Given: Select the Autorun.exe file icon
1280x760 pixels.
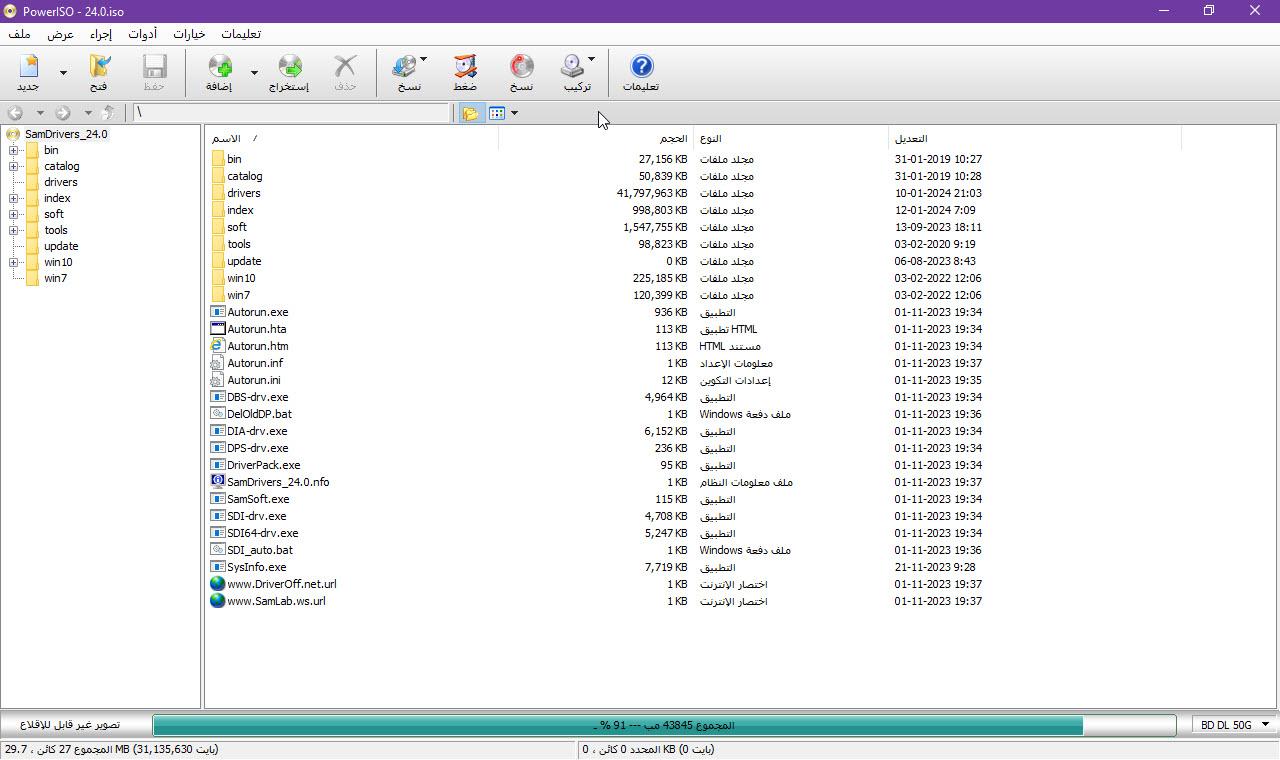Looking at the screenshot, I should (218, 312).
